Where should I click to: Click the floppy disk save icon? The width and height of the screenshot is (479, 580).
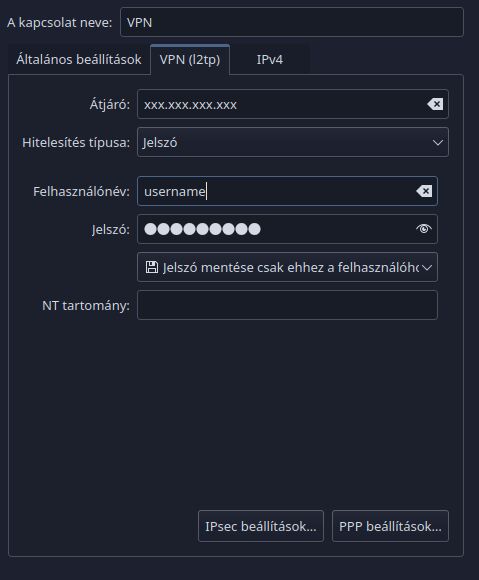(152, 267)
